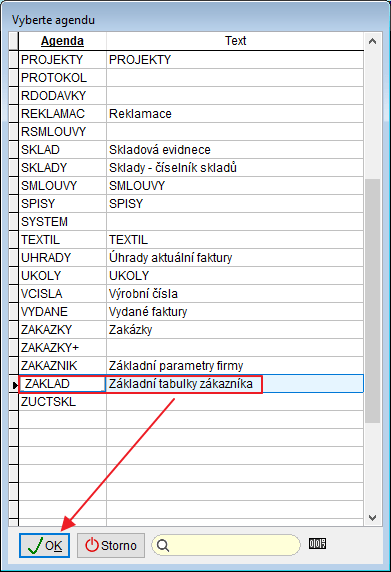Viewport: 391px width, 572px height.
Task: Click the row selector beside PROTOKOL
Action: point(14,77)
